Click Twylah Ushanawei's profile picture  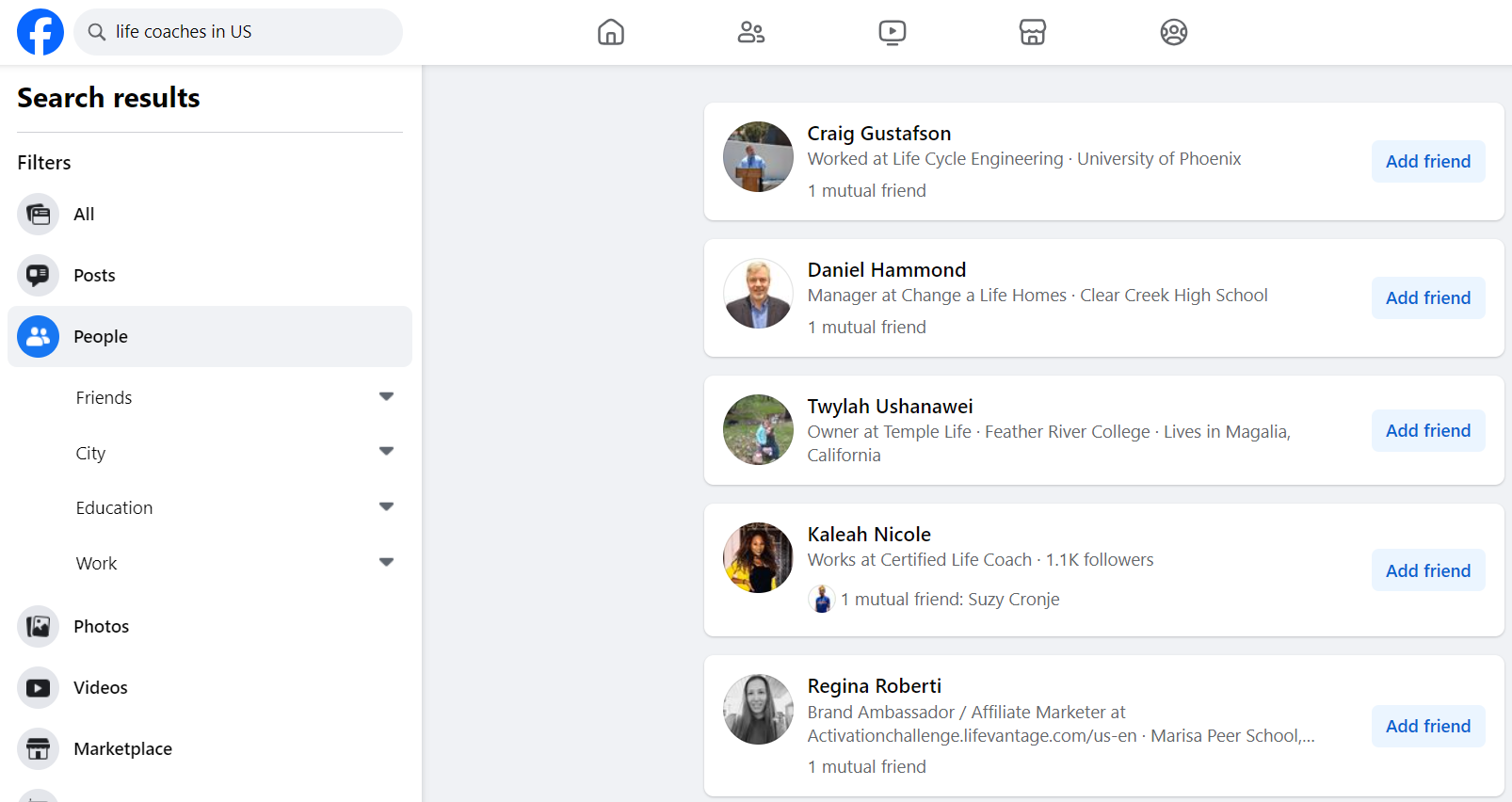tap(758, 430)
